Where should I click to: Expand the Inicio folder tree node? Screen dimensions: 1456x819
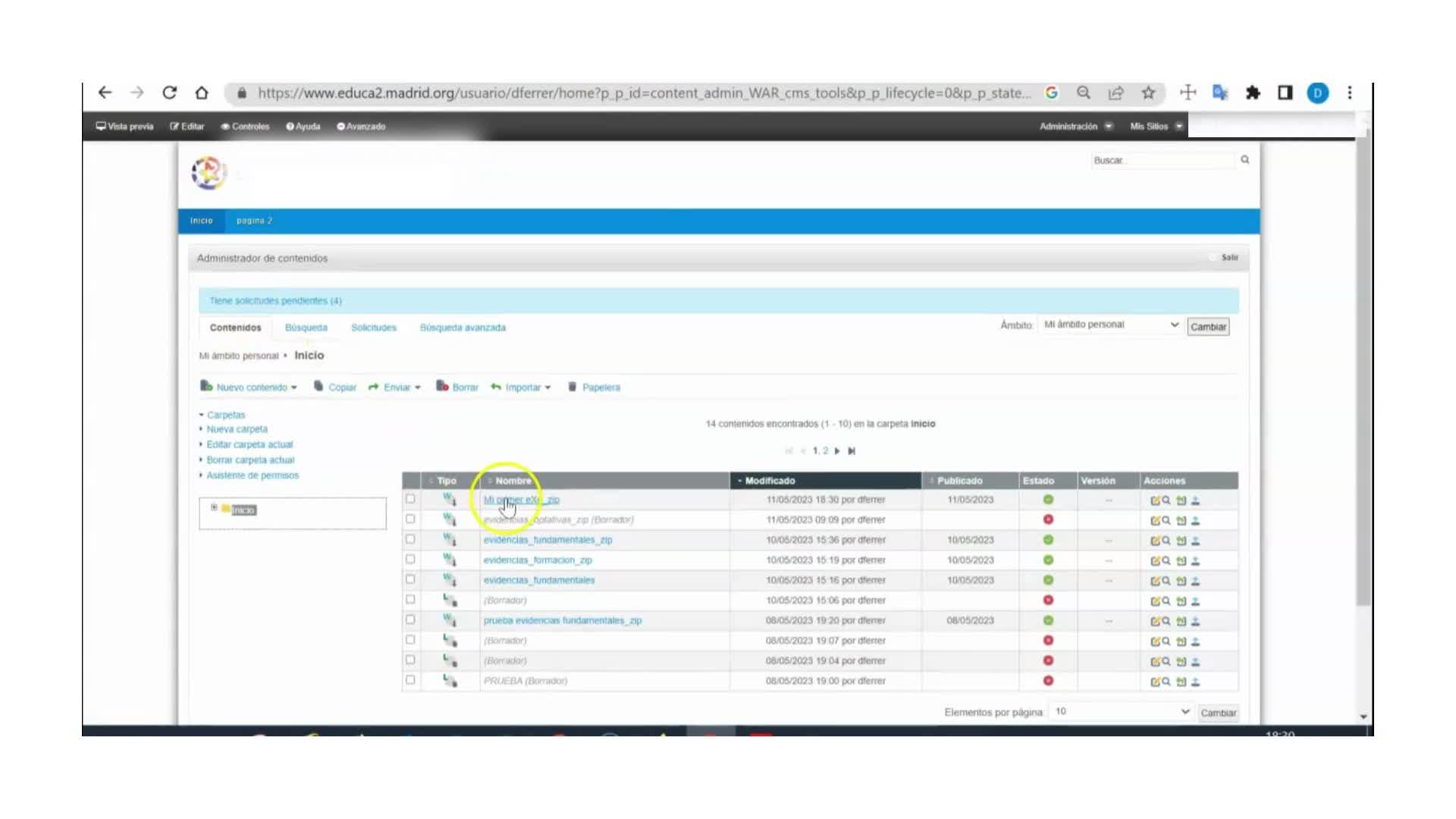214,507
